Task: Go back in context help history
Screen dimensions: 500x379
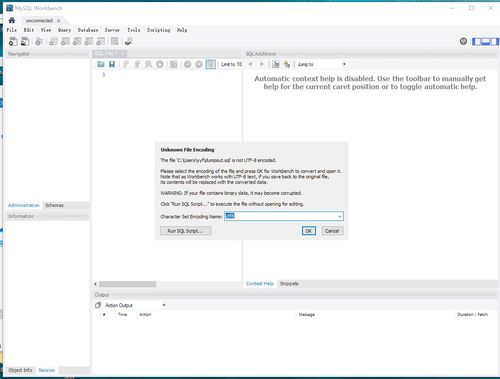Action: [251, 64]
